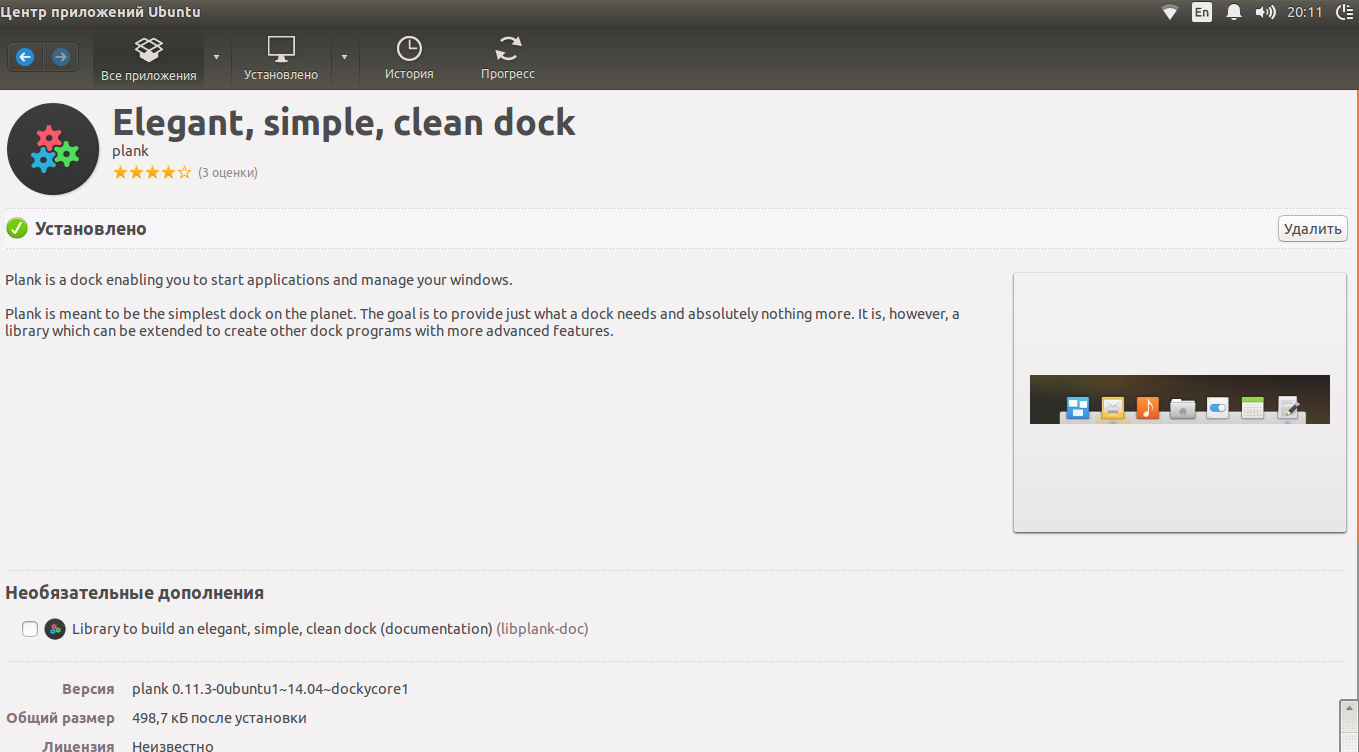Open the All applications box icon

(x=148, y=48)
